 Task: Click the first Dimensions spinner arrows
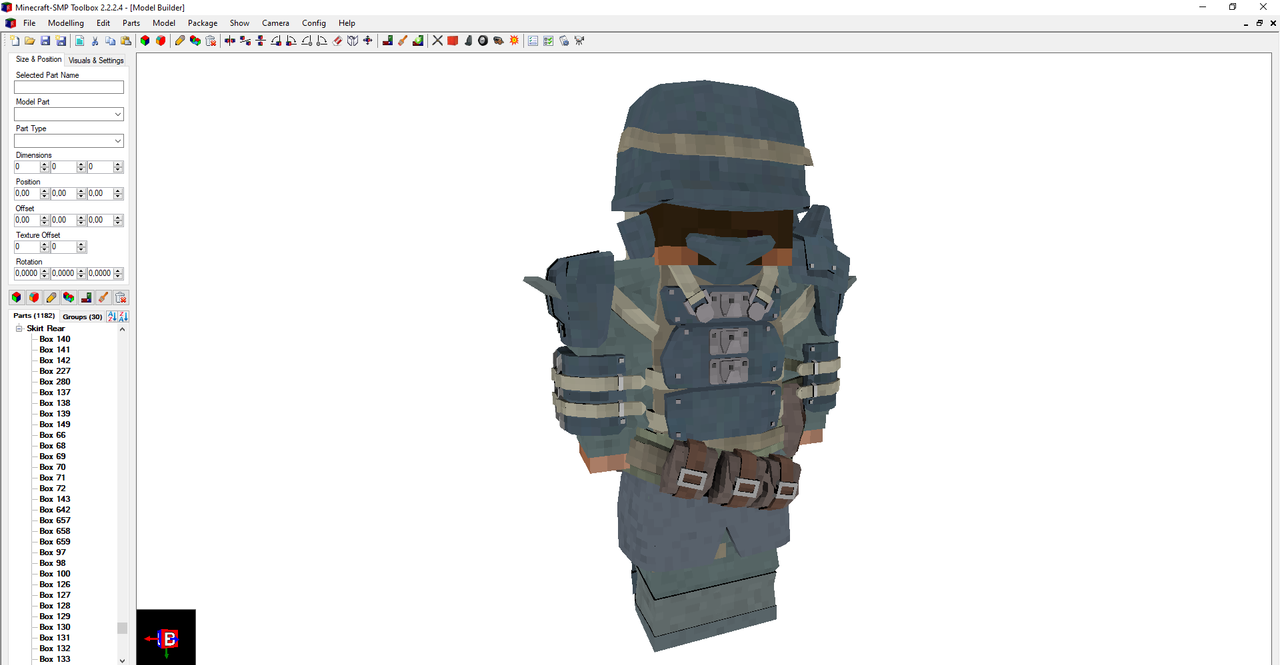[44, 167]
